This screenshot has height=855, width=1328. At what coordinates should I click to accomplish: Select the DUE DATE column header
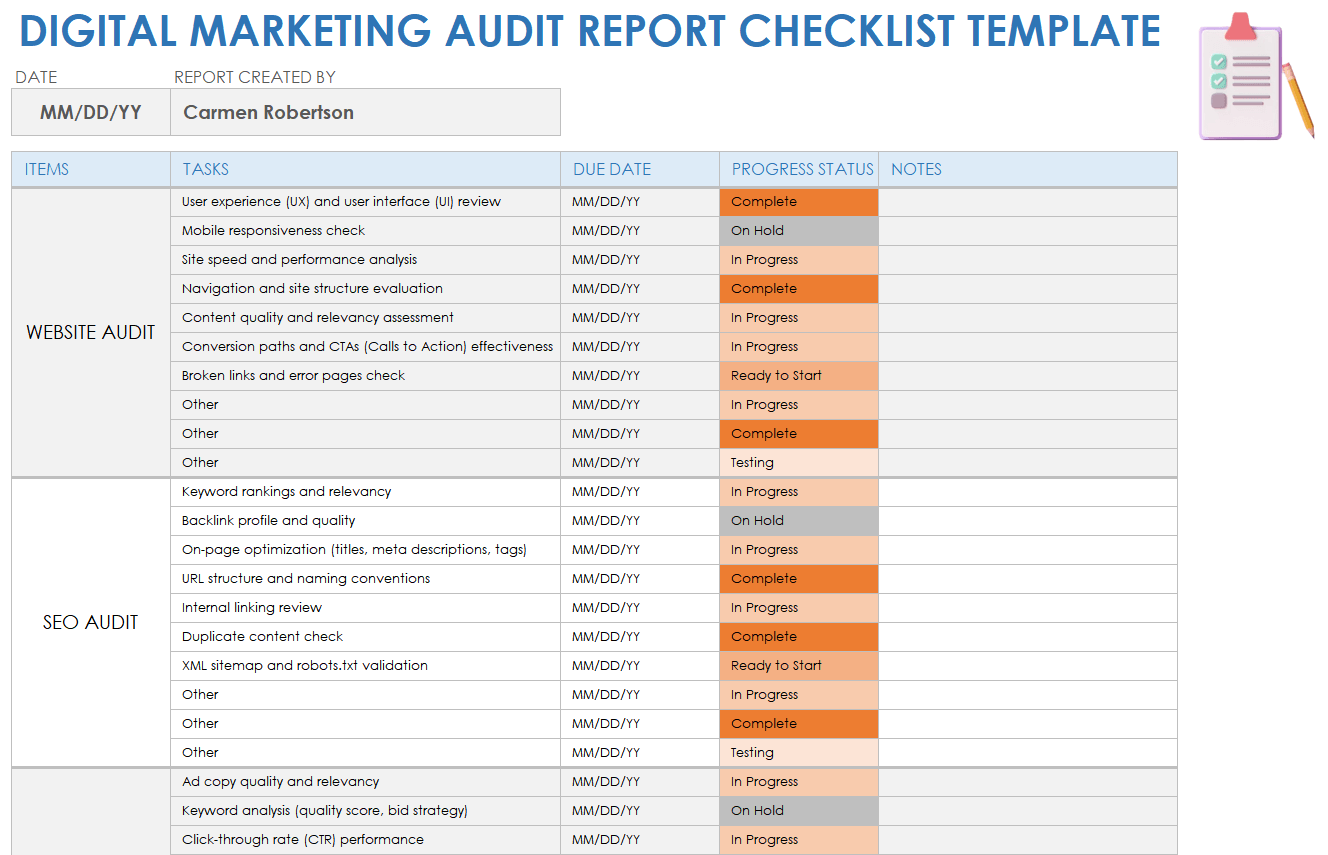pyautogui.click(x=639, y=169)
